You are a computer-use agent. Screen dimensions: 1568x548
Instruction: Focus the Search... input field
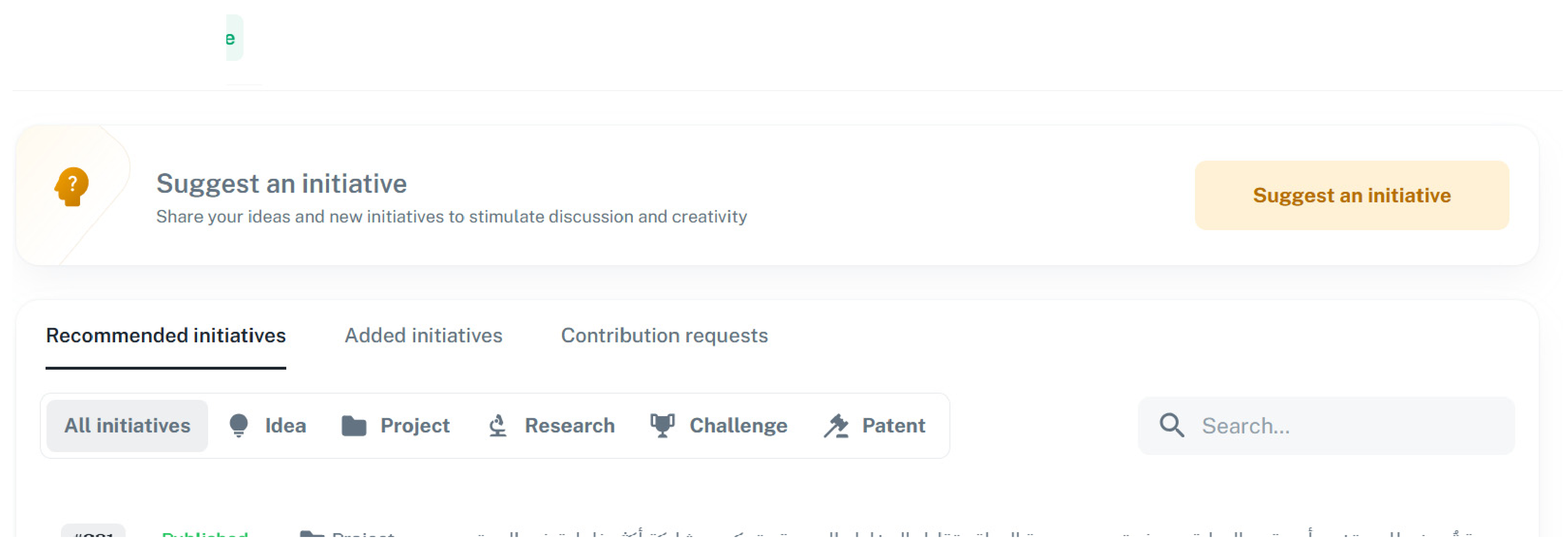tap(1326, 426)
